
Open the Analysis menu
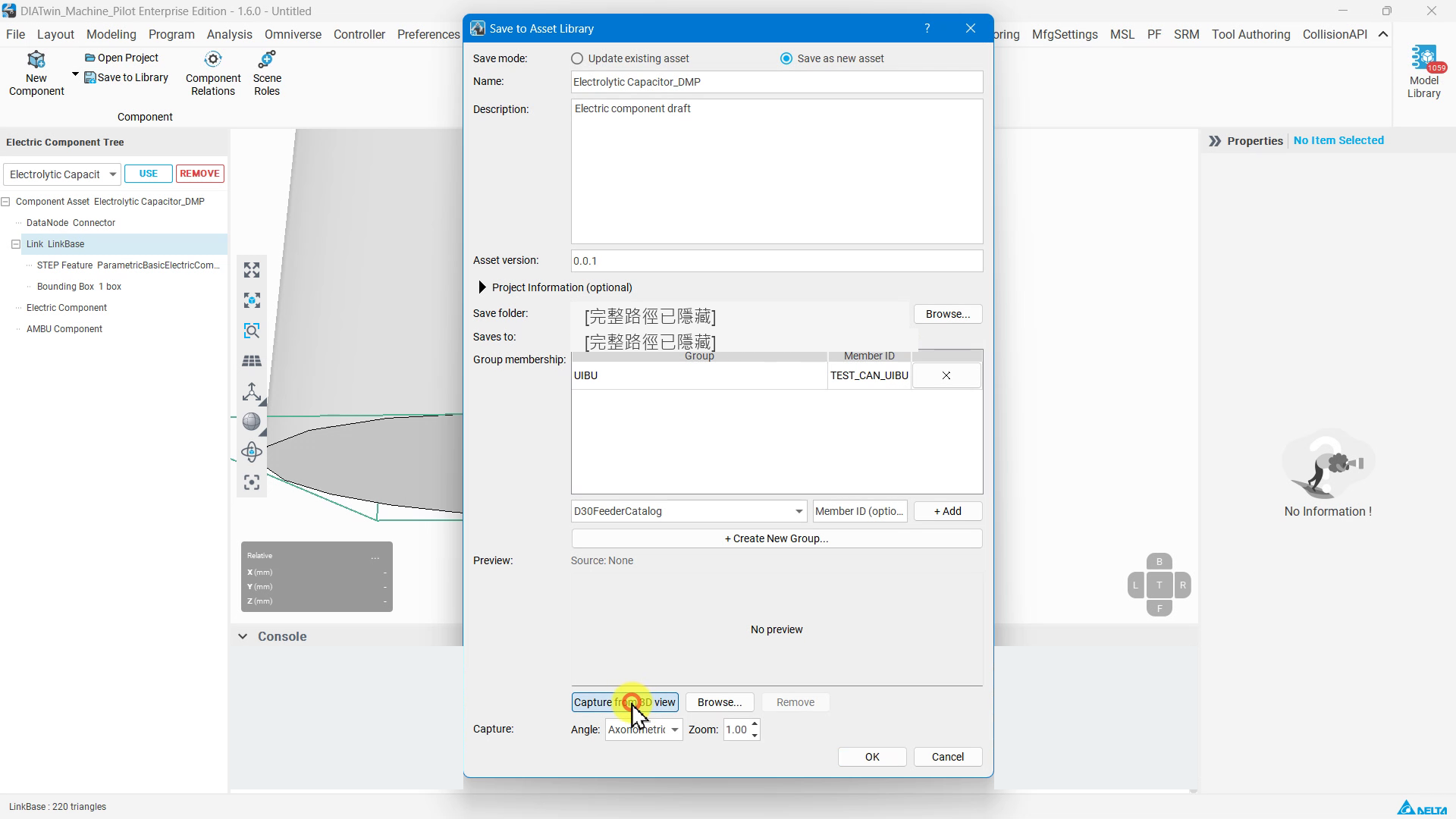[229, 34]
